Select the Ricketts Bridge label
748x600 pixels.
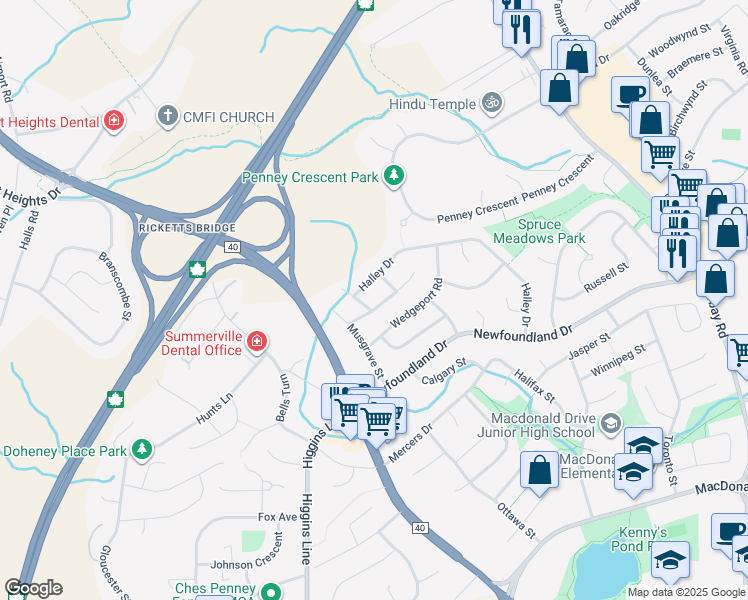(187, 228)
